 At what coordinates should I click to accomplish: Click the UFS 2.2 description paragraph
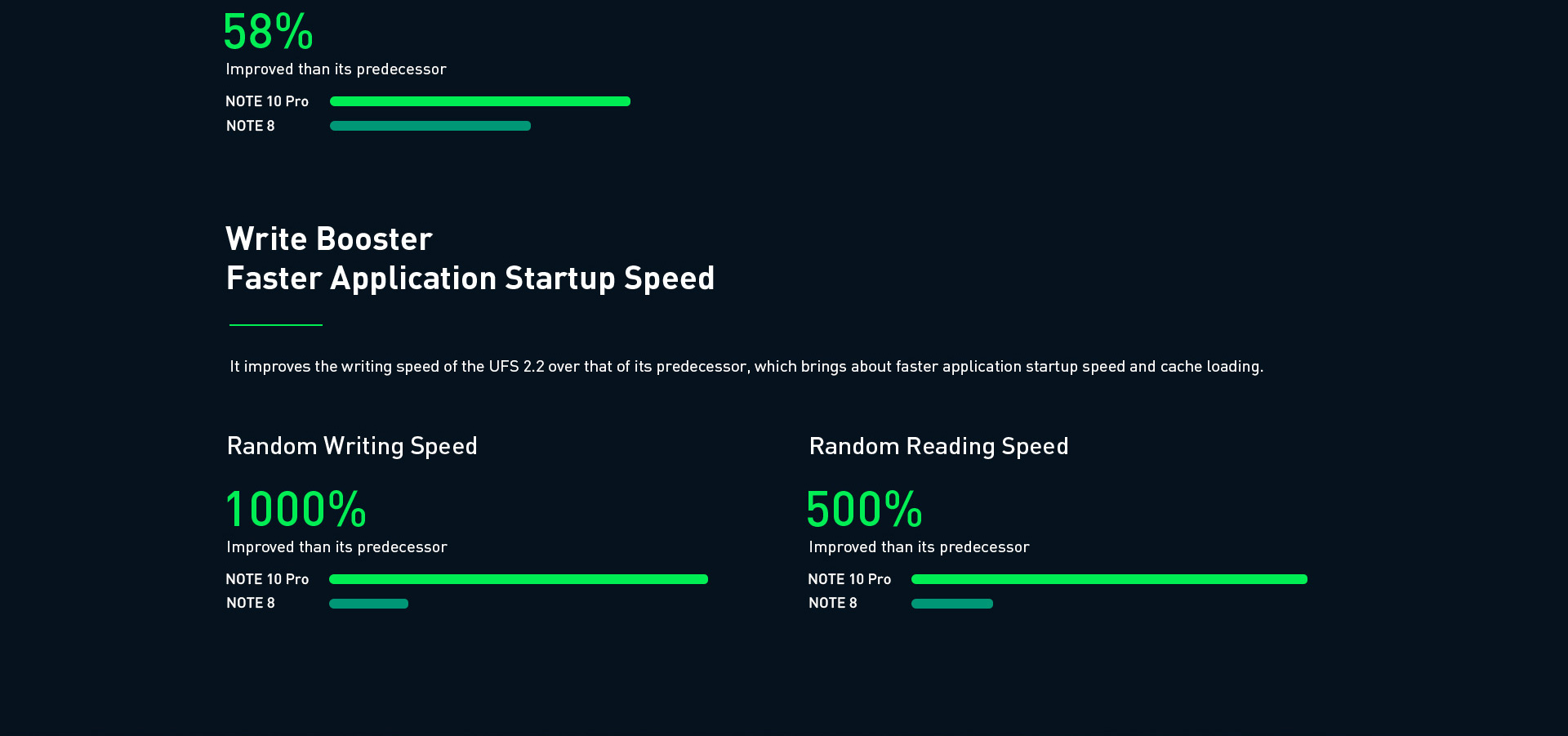coord(746,367)
